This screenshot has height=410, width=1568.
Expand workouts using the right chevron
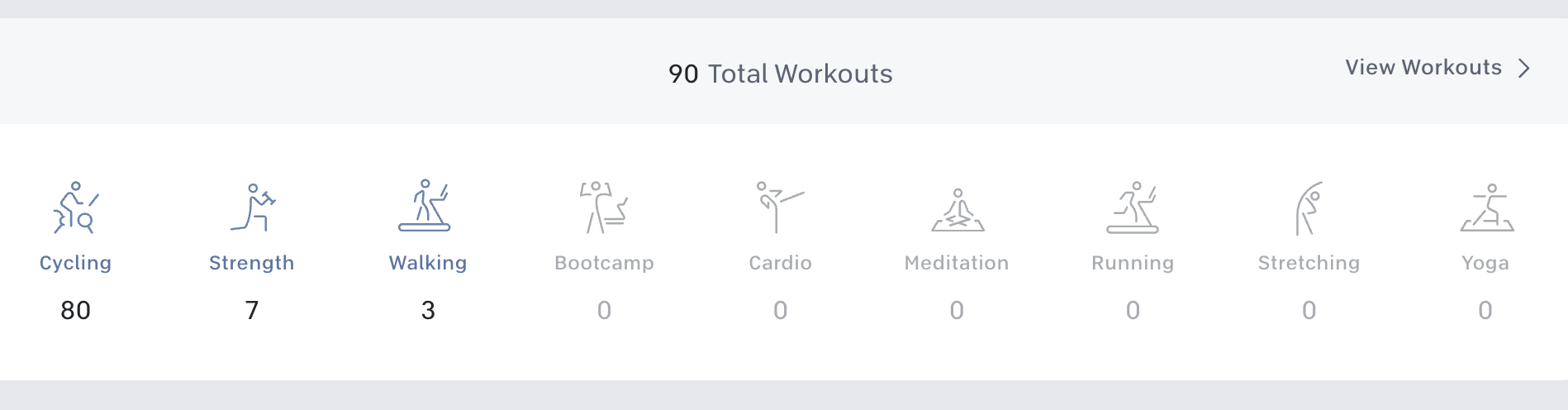pos(1524,68)
